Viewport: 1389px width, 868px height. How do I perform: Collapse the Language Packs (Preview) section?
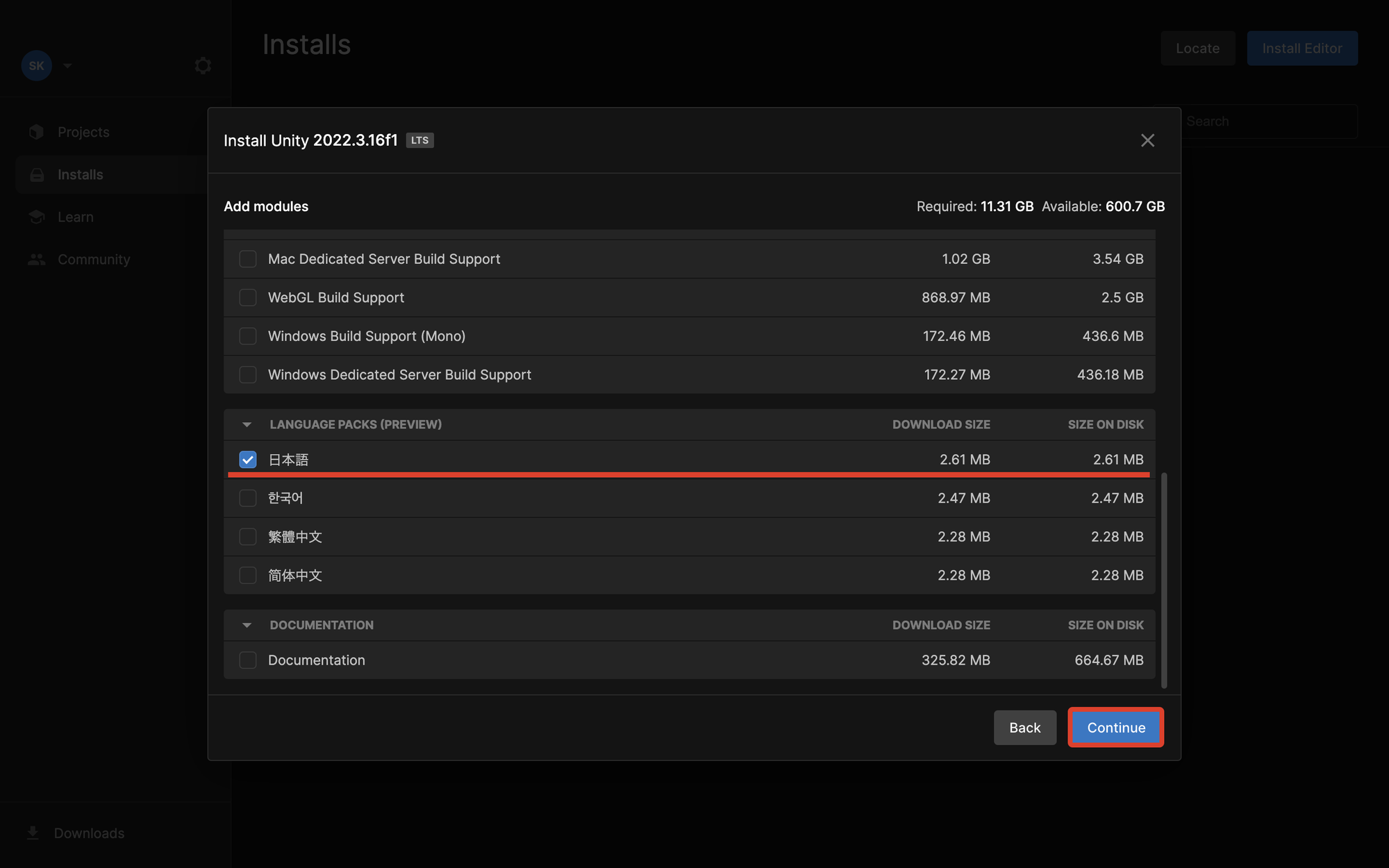click(x=247, y=424)
